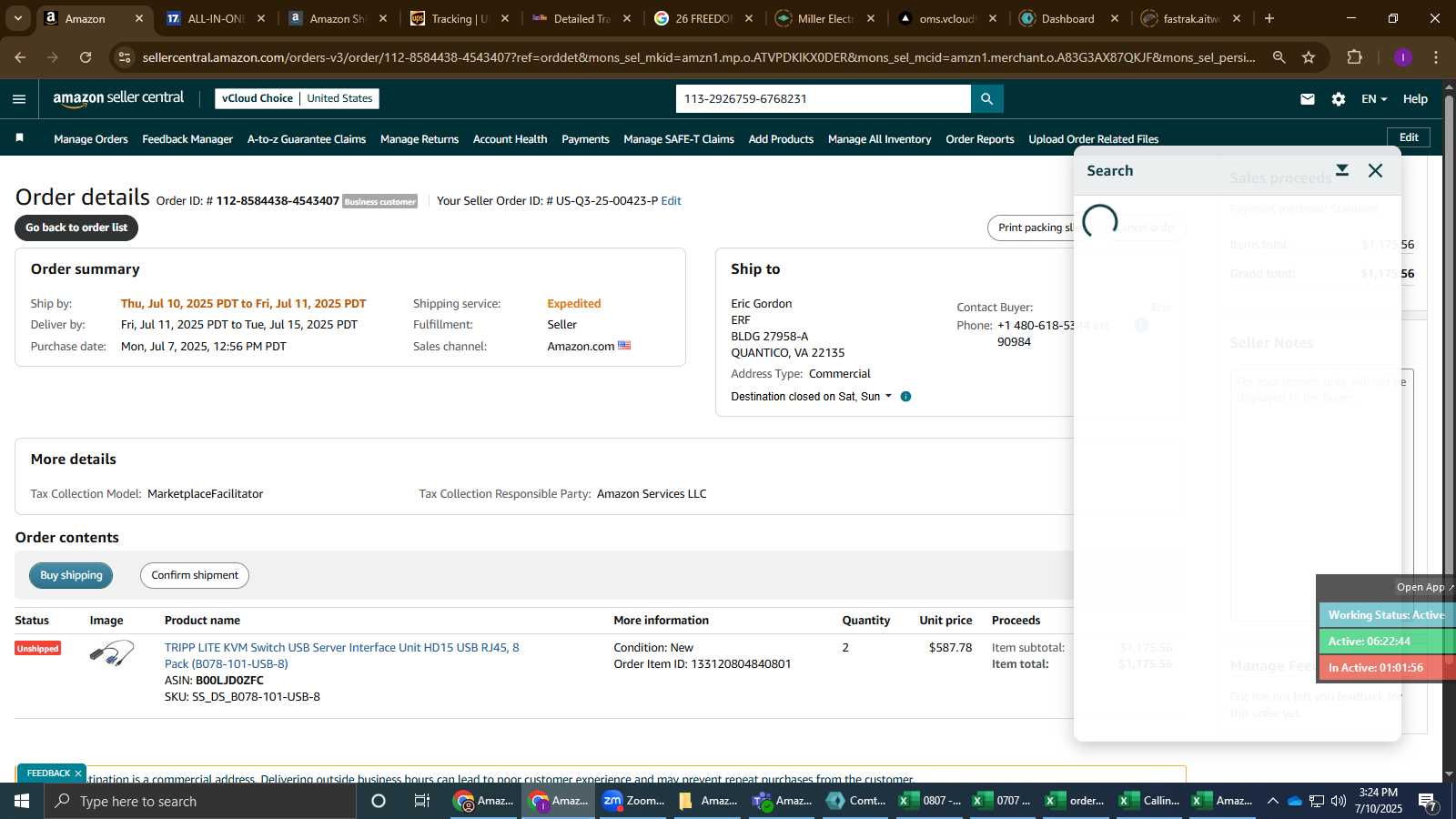1456x819 pixels.
Task: Open Add Products menu item
Action: 781,139
